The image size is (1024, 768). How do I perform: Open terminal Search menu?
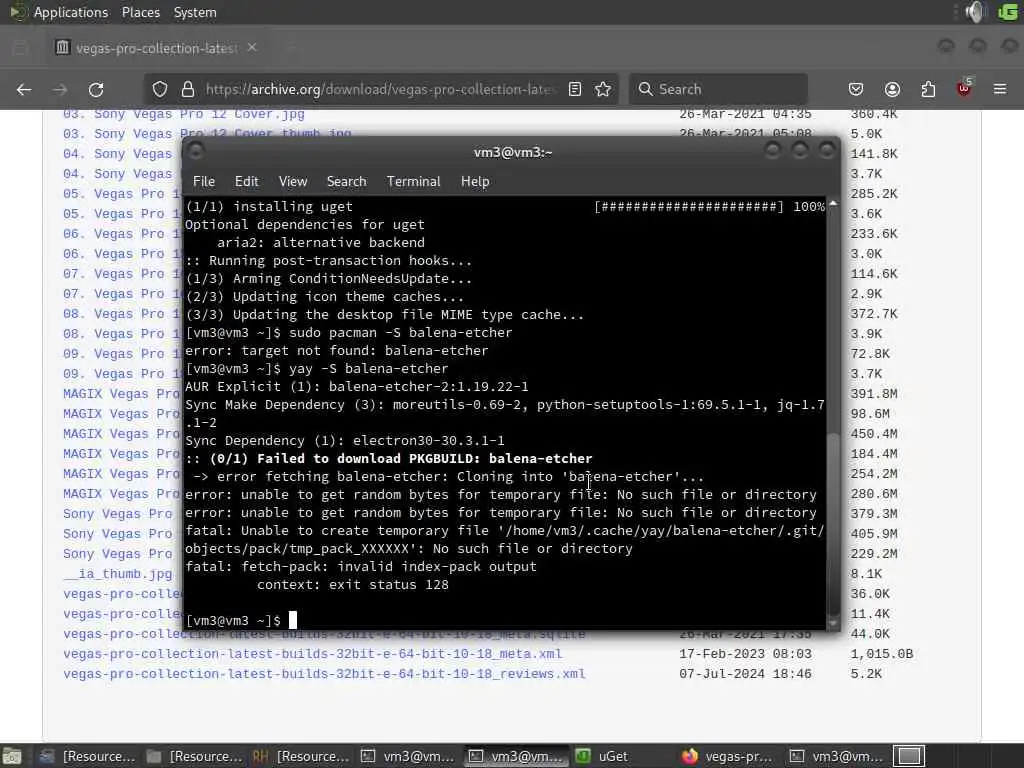[x=346, y=182]
